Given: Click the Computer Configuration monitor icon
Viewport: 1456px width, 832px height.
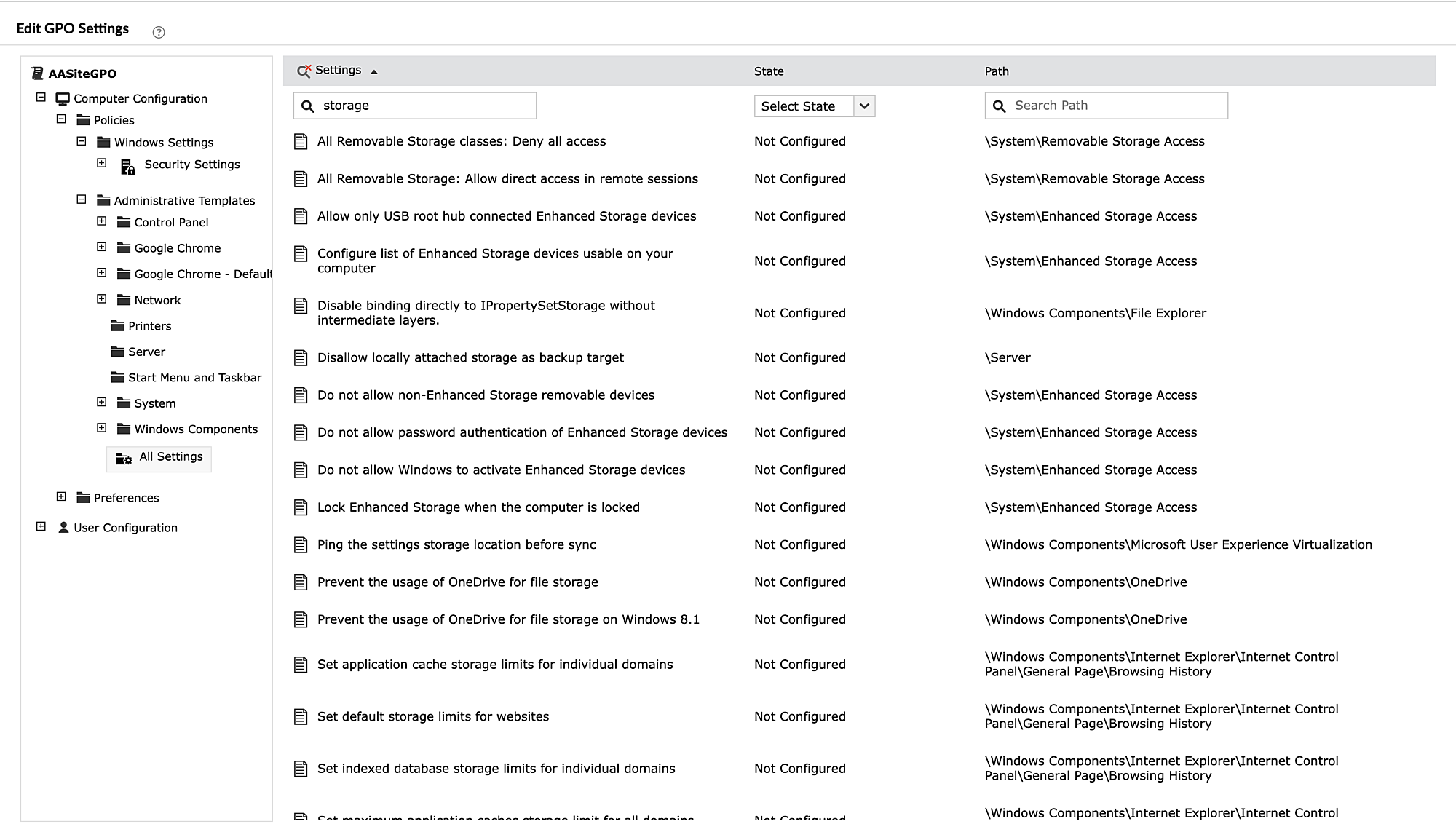Looking at the screenshot, I should [x=63, y=98].
